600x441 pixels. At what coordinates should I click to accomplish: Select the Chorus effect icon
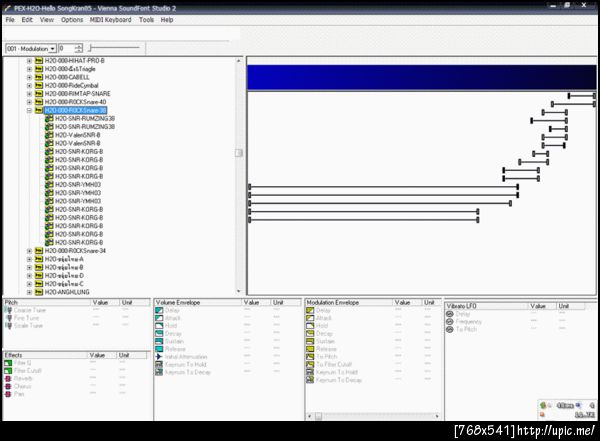(x=8, y=386)
